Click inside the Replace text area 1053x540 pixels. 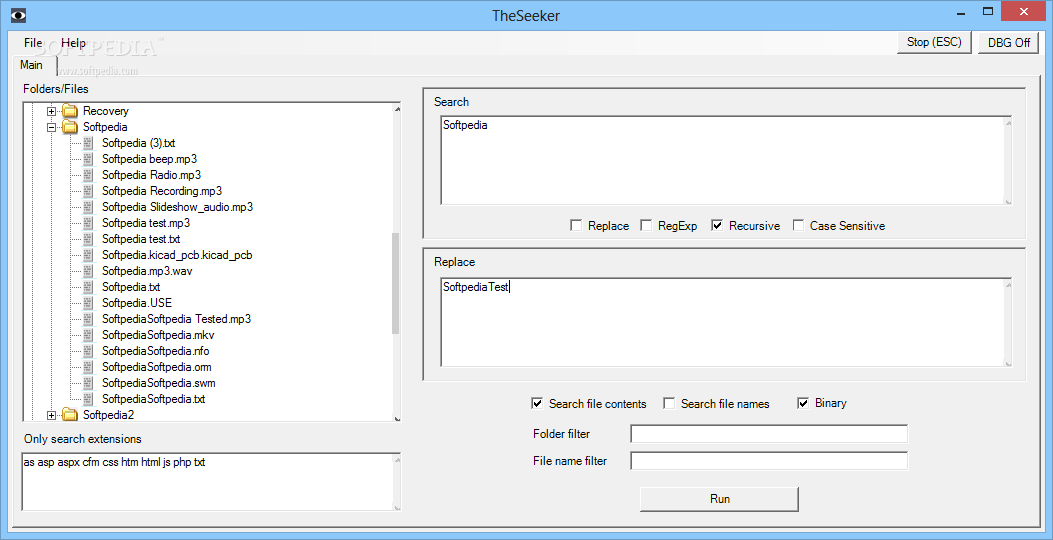pyautogui.click(x=726, y=322)
